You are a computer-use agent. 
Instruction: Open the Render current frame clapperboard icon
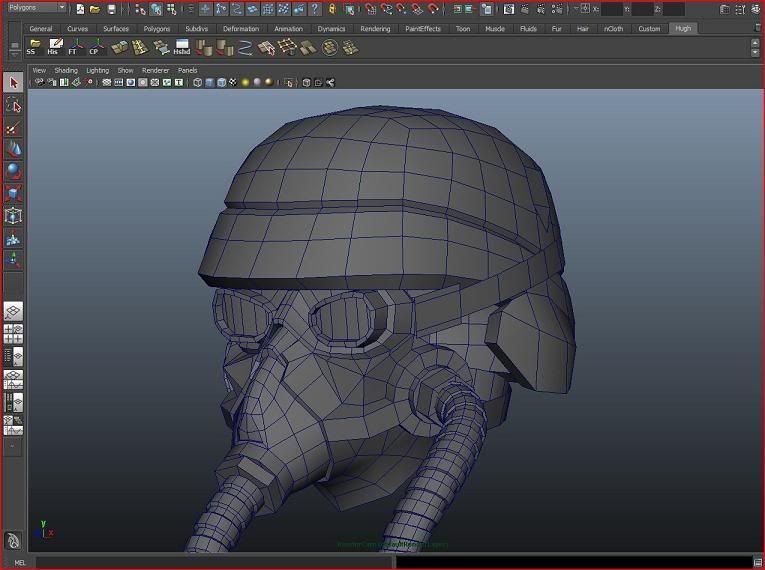click(x=509, y=9)
